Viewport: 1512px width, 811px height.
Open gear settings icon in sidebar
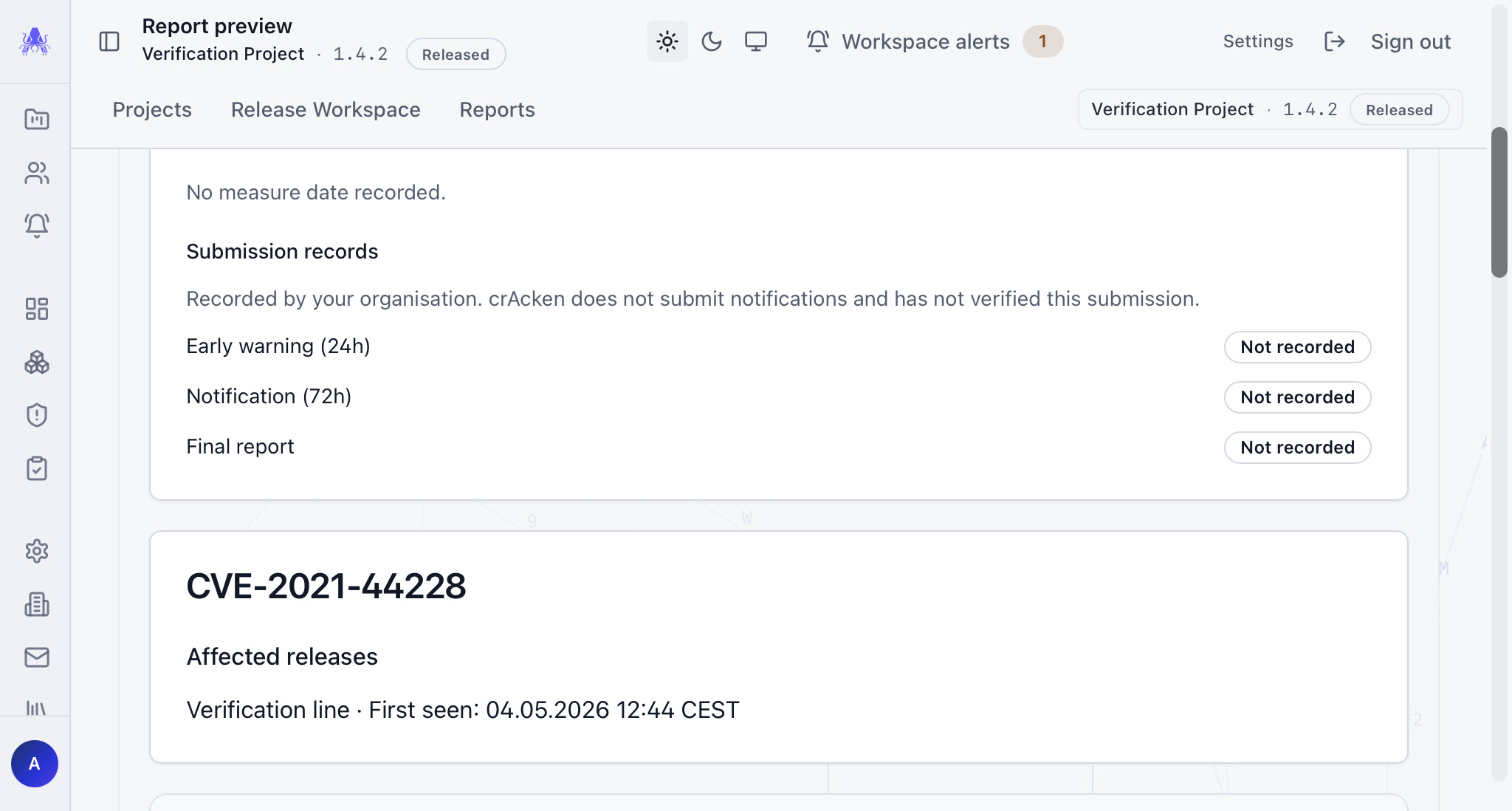pos(37,551)
